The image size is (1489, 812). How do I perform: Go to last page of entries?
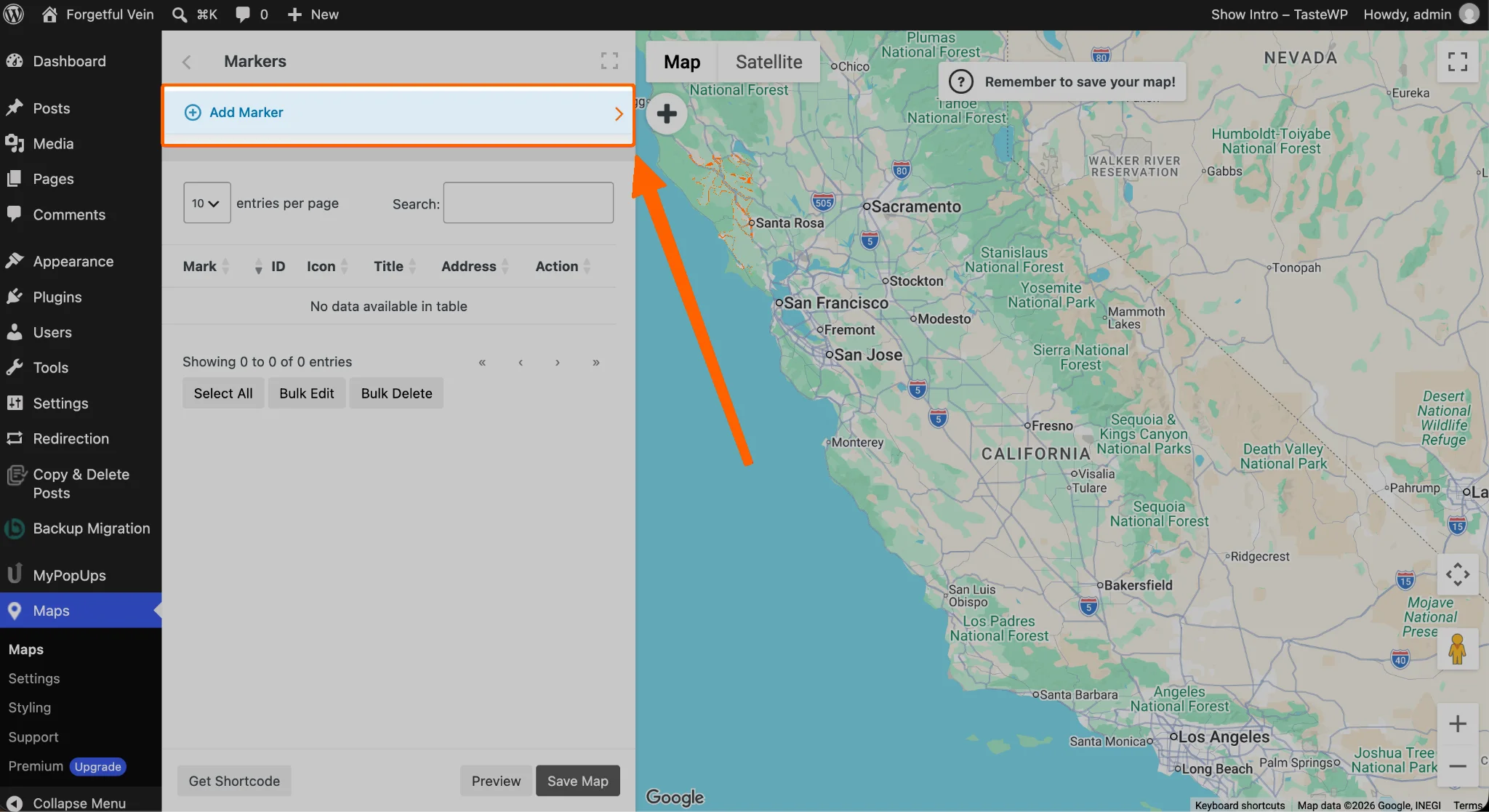click(x=596, y=362)
